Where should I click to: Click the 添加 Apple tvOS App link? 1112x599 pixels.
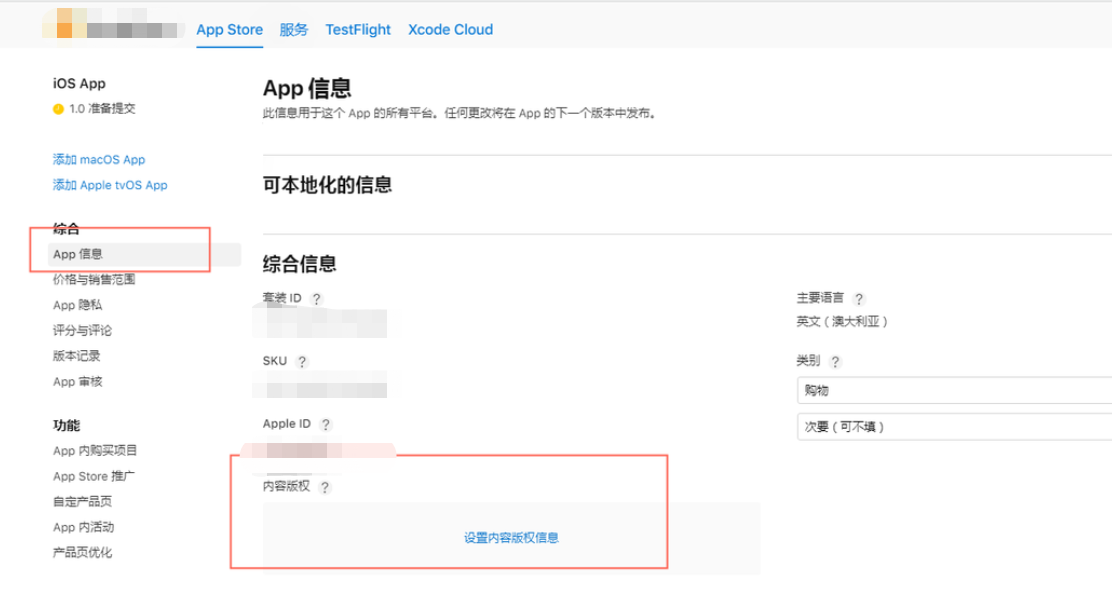coord(110,185)
